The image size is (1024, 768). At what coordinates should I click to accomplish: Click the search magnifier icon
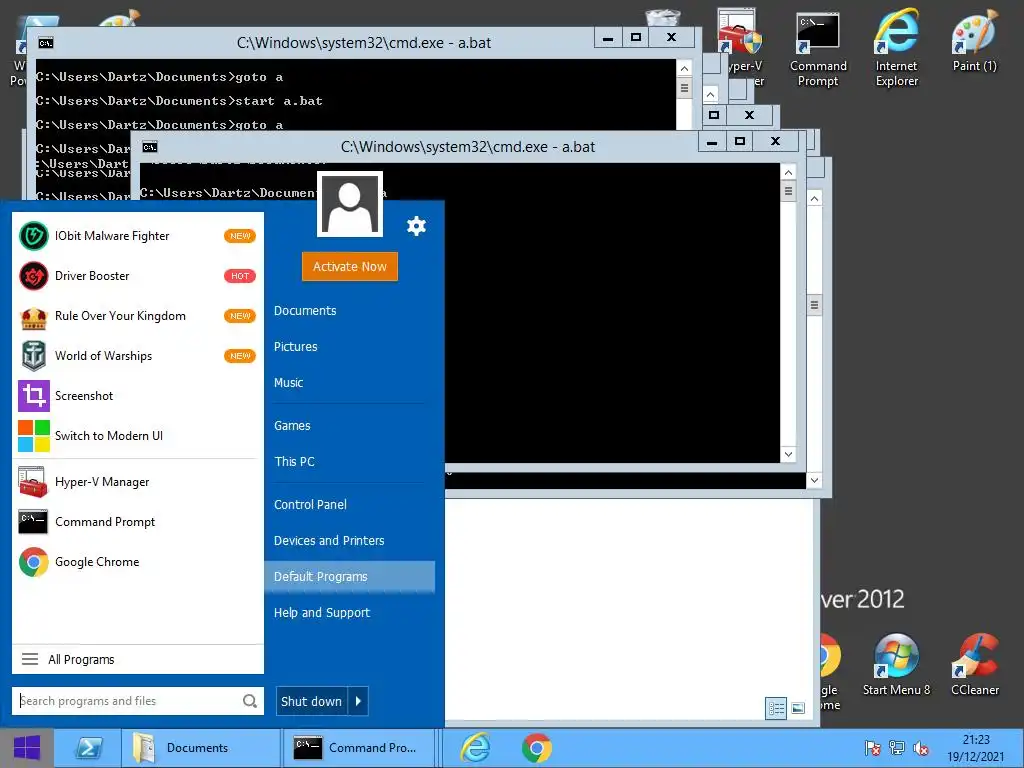(249, 701)
